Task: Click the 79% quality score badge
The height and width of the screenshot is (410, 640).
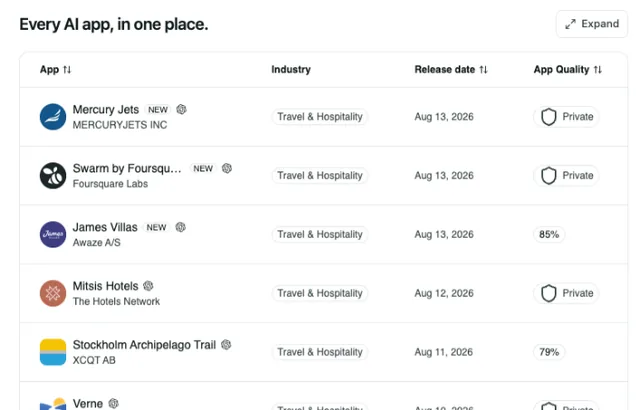Action: (549, 352)
